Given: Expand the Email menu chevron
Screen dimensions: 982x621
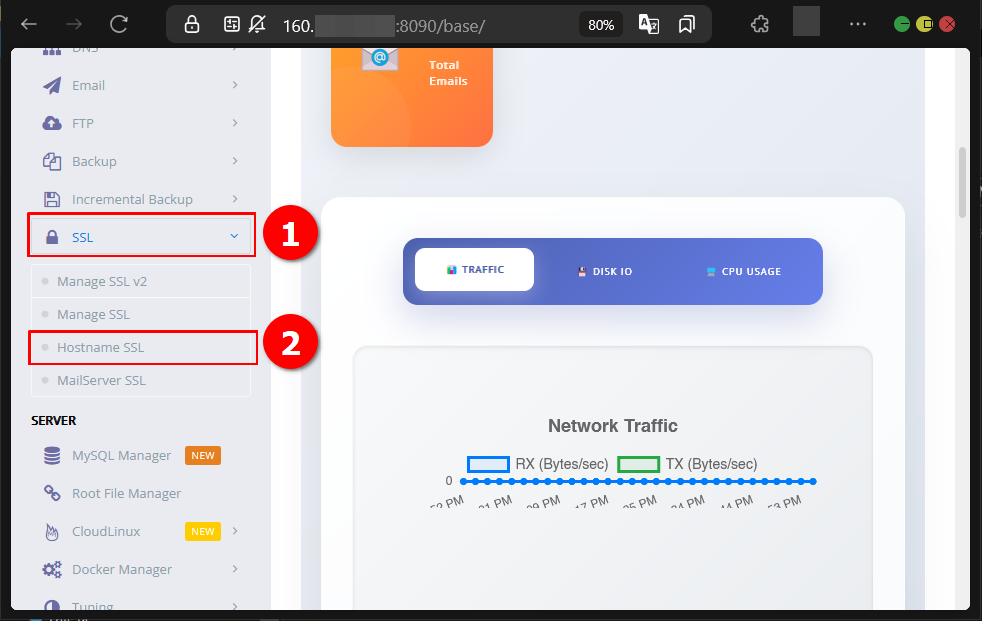Looking at the screenshot, I should [x=235, y=85].
